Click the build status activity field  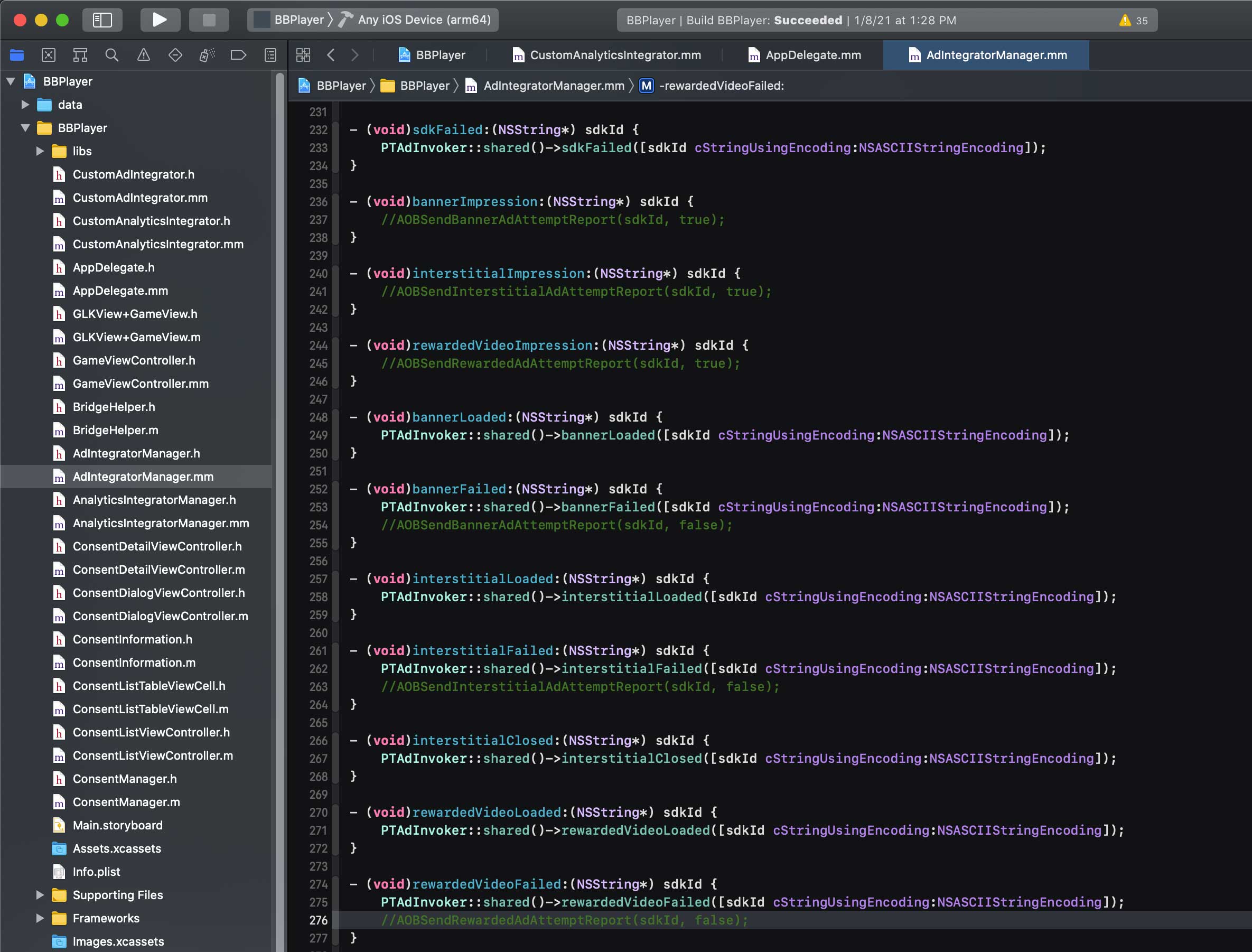886,21
